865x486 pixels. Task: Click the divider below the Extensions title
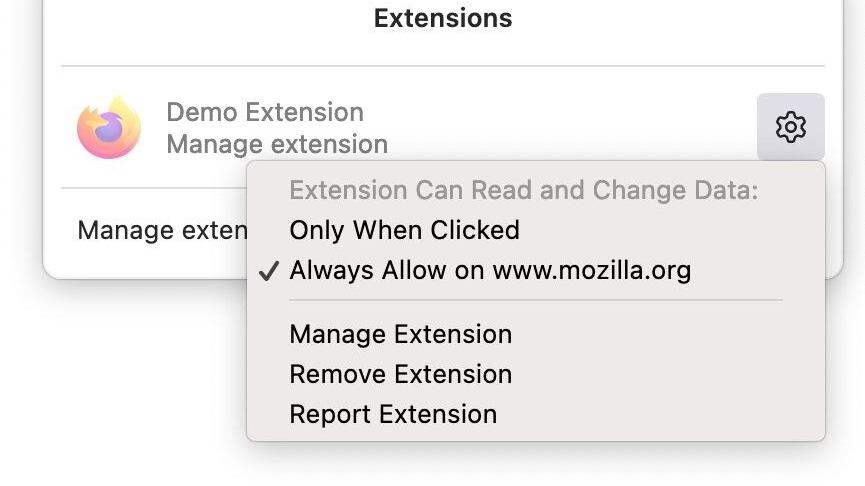pos(443,67)
